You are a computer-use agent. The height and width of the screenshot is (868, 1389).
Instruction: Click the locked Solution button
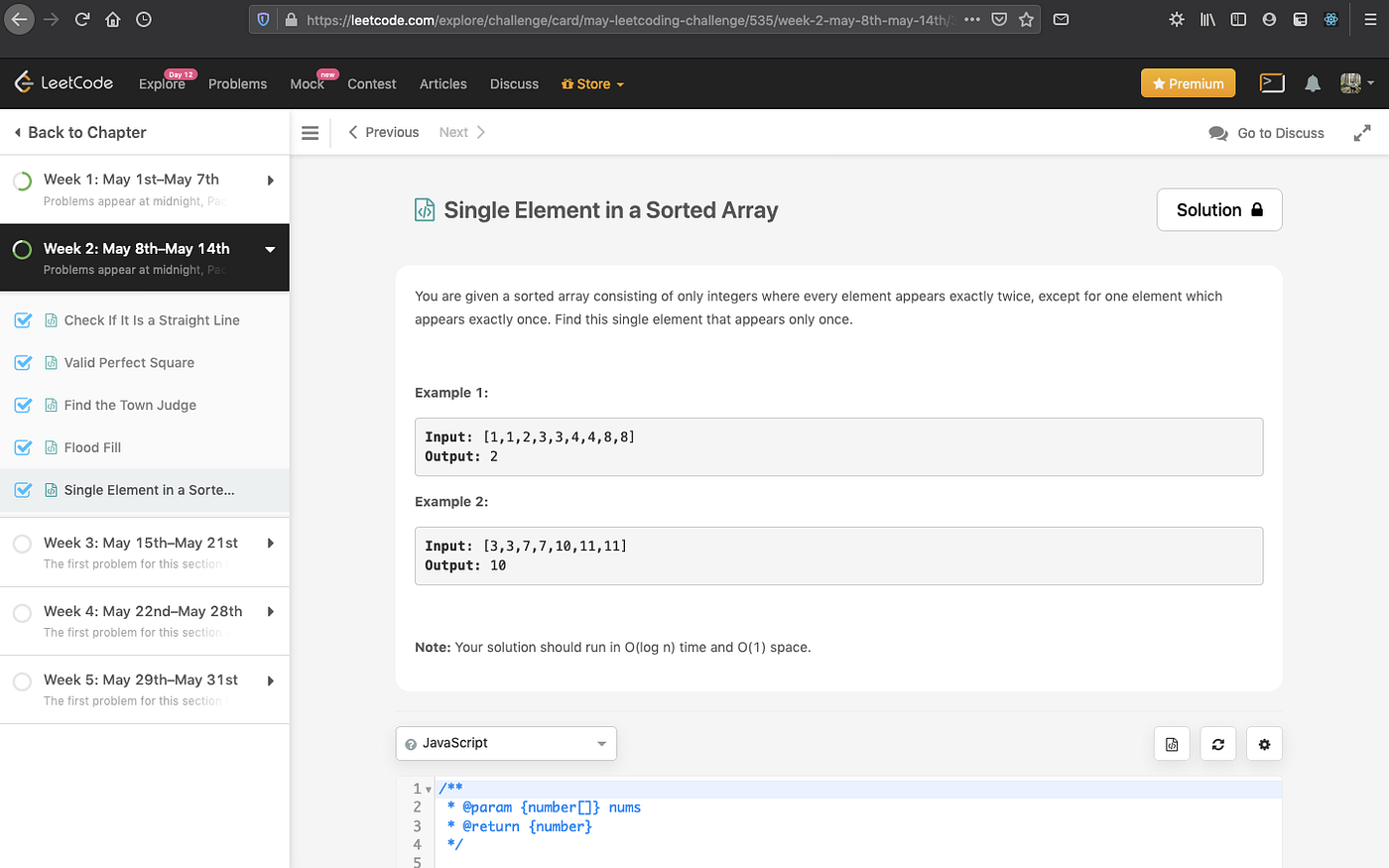click(1219, 210)
